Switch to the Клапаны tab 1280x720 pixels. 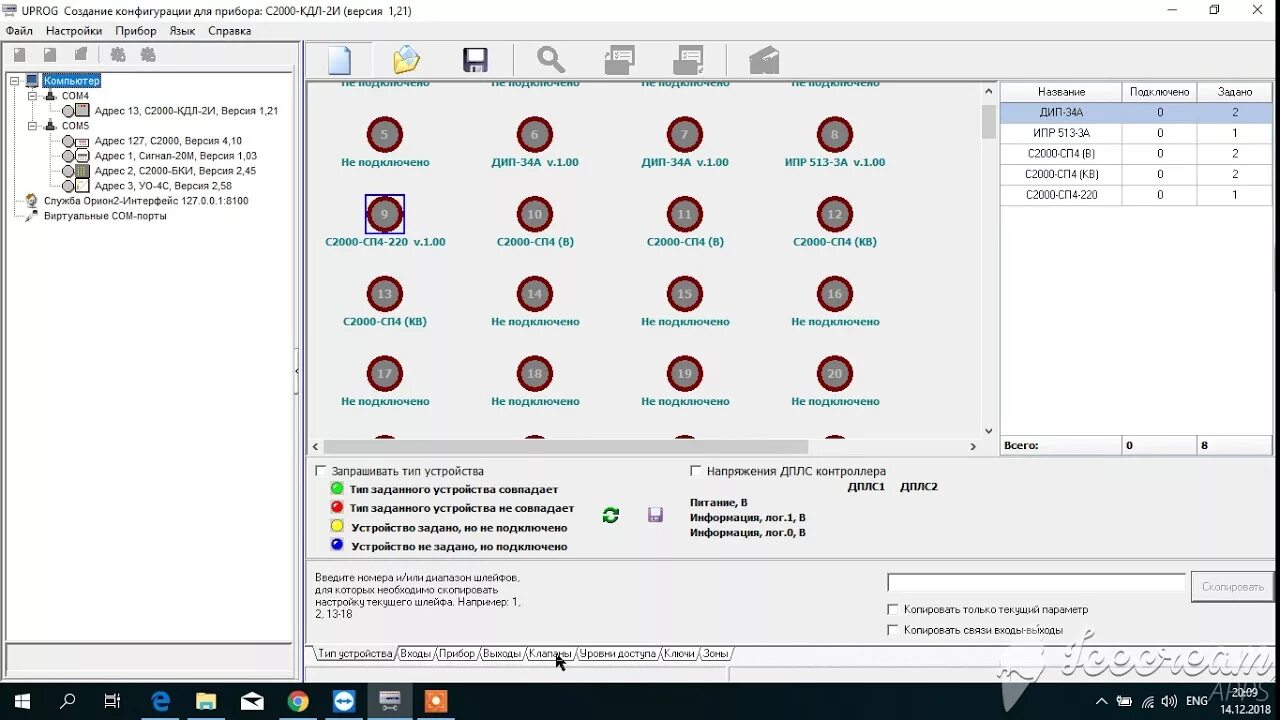tap(550, 654)
